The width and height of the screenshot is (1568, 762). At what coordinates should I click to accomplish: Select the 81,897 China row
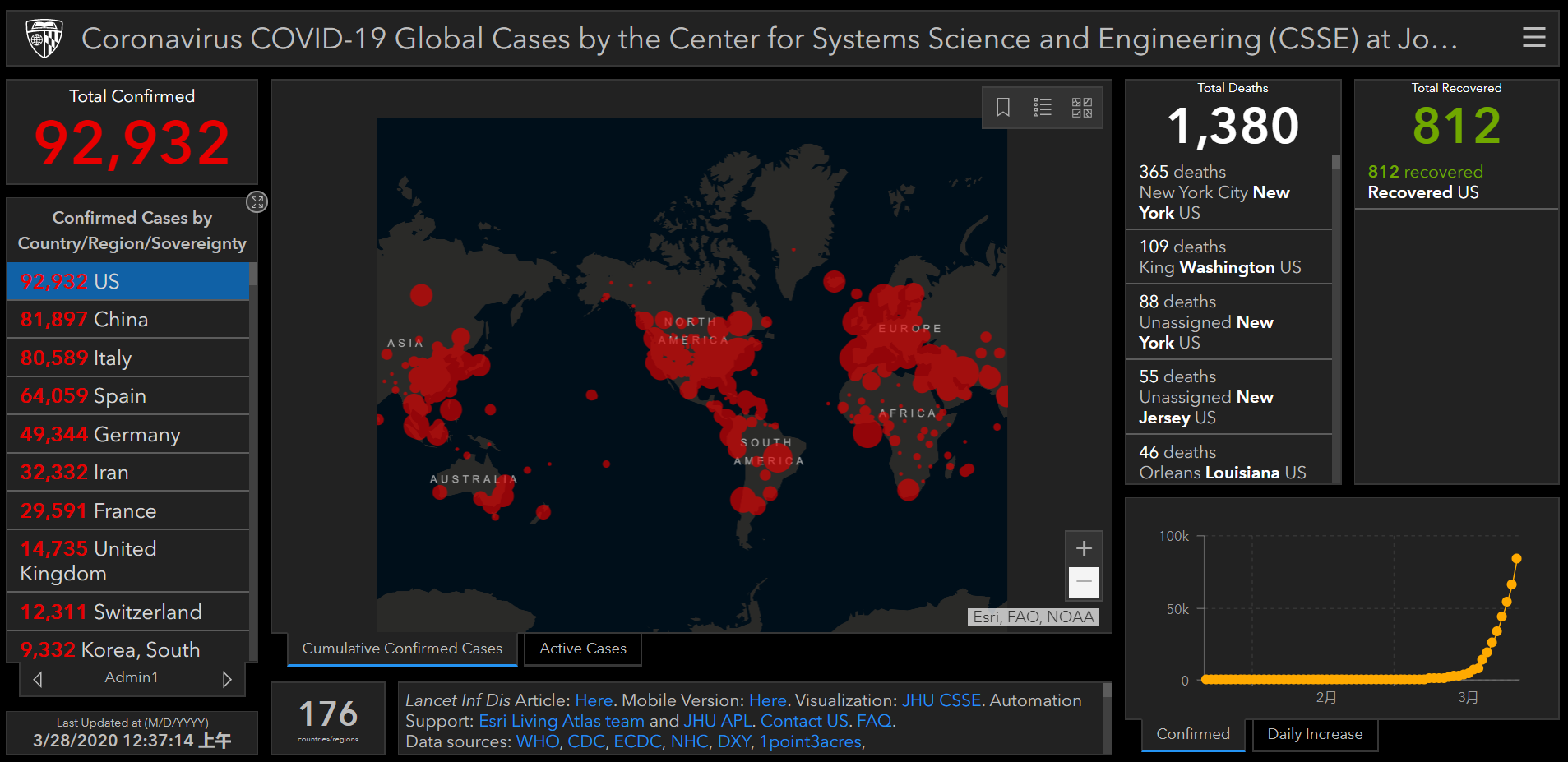pos(128,319)
